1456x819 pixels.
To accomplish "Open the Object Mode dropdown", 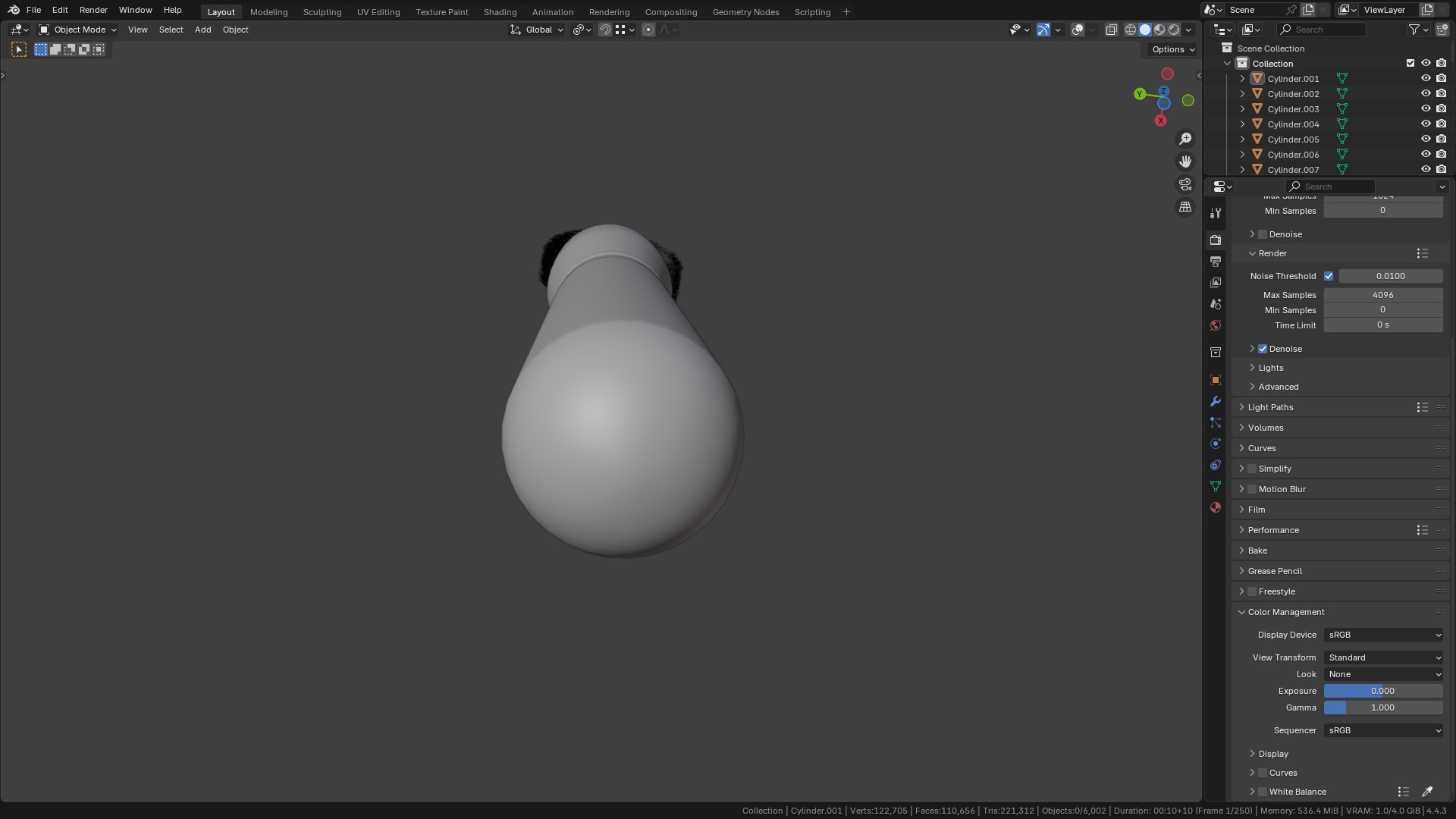I will (x=77, y=30).
